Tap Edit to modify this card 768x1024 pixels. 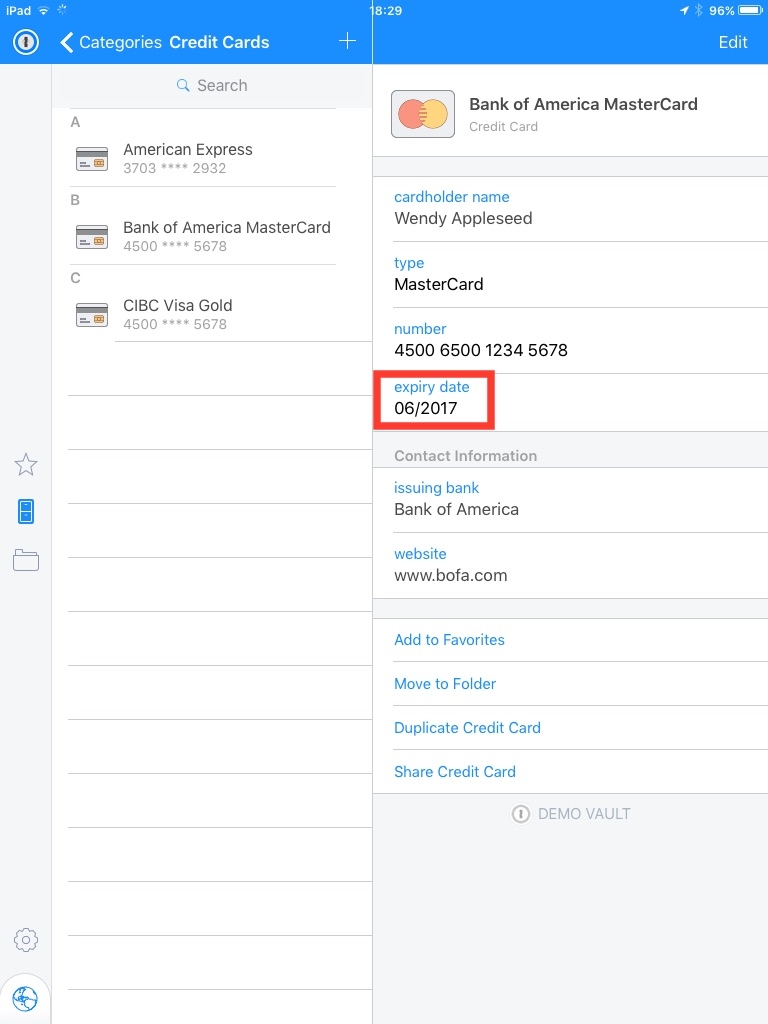pos(733,42)
